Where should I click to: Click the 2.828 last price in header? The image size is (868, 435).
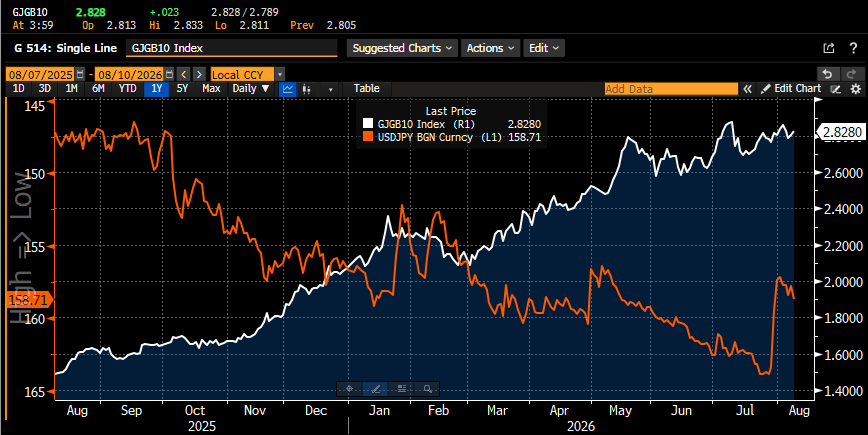pyautogui.click(x=91, y=12)
